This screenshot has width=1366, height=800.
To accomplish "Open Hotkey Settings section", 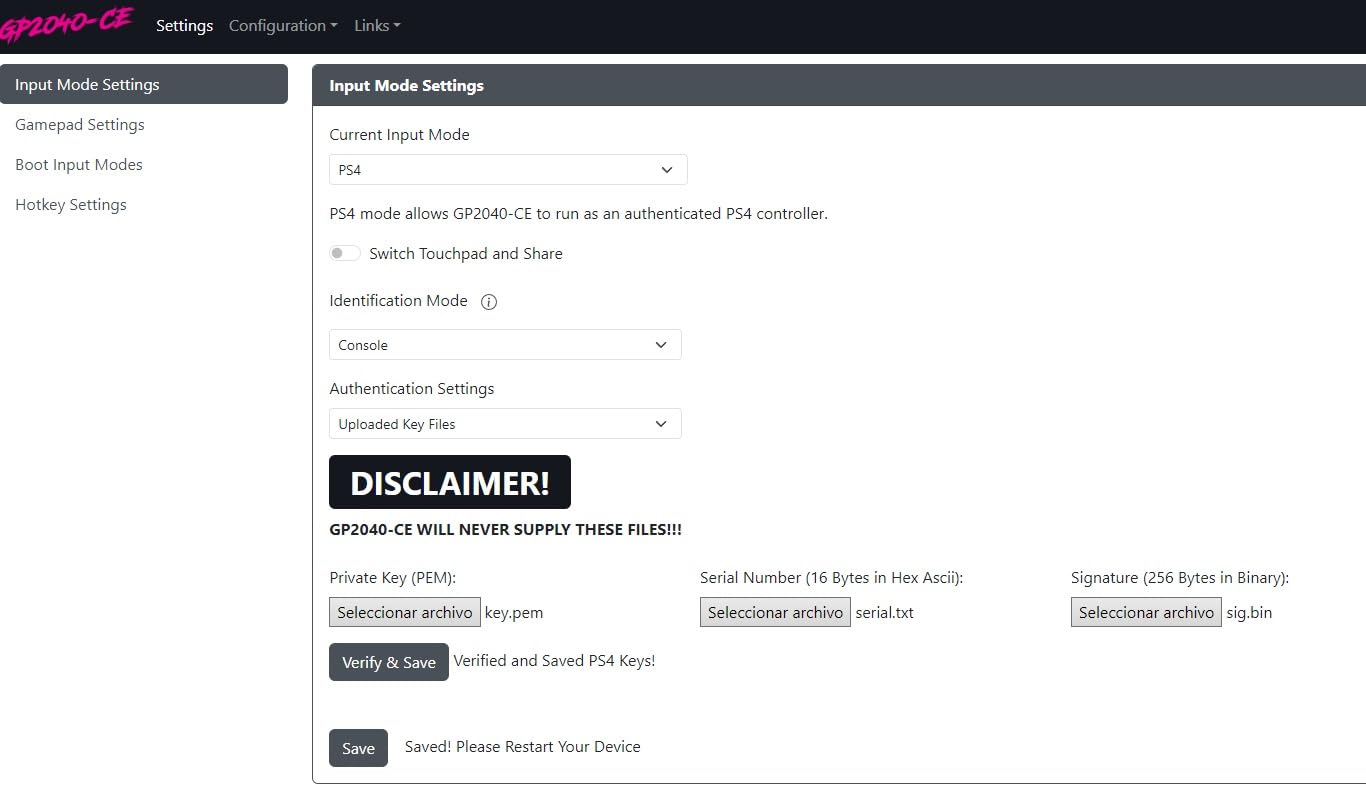I will [71, 205].
